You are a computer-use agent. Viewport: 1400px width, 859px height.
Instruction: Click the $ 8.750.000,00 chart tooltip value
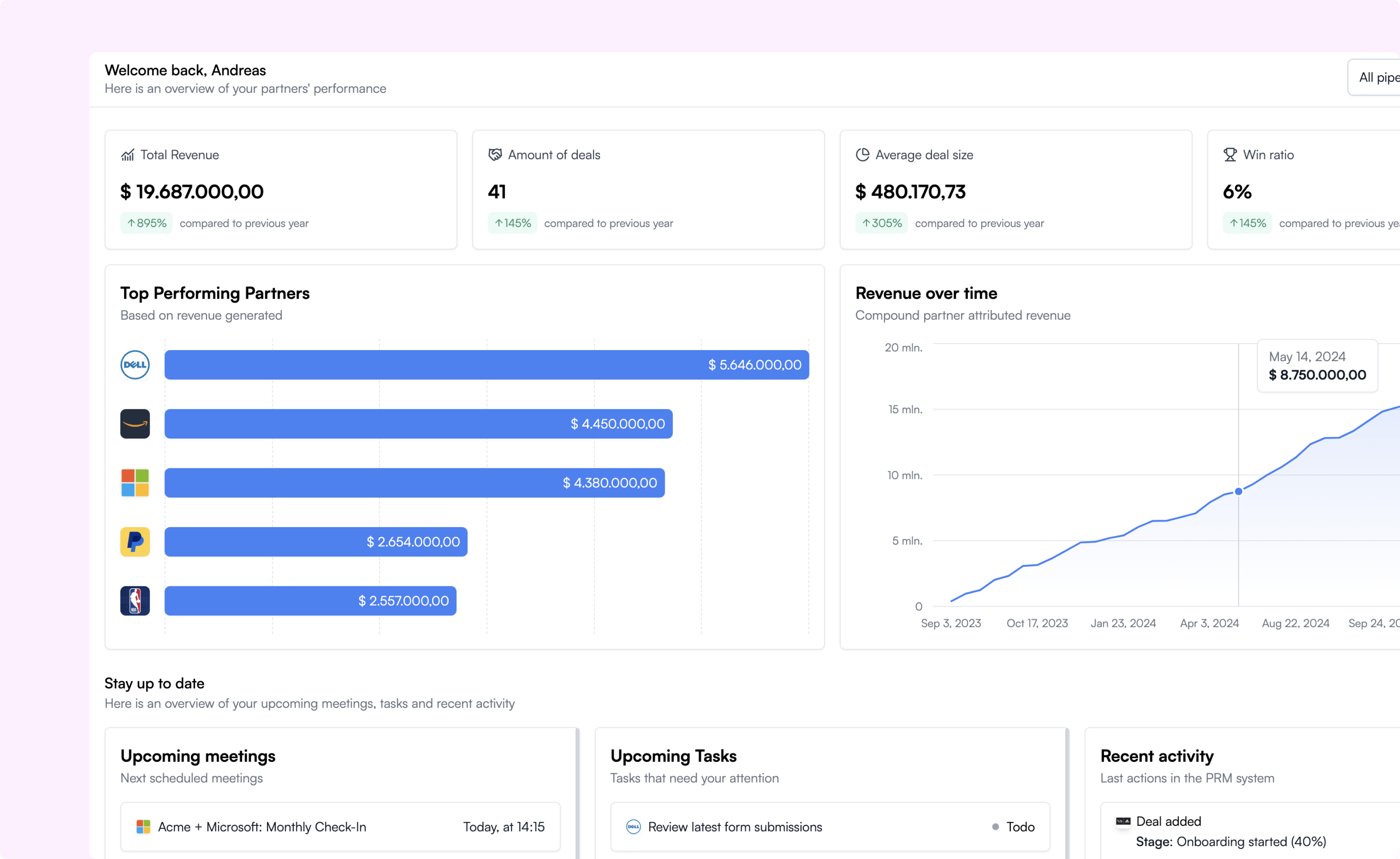(1318, 375)
